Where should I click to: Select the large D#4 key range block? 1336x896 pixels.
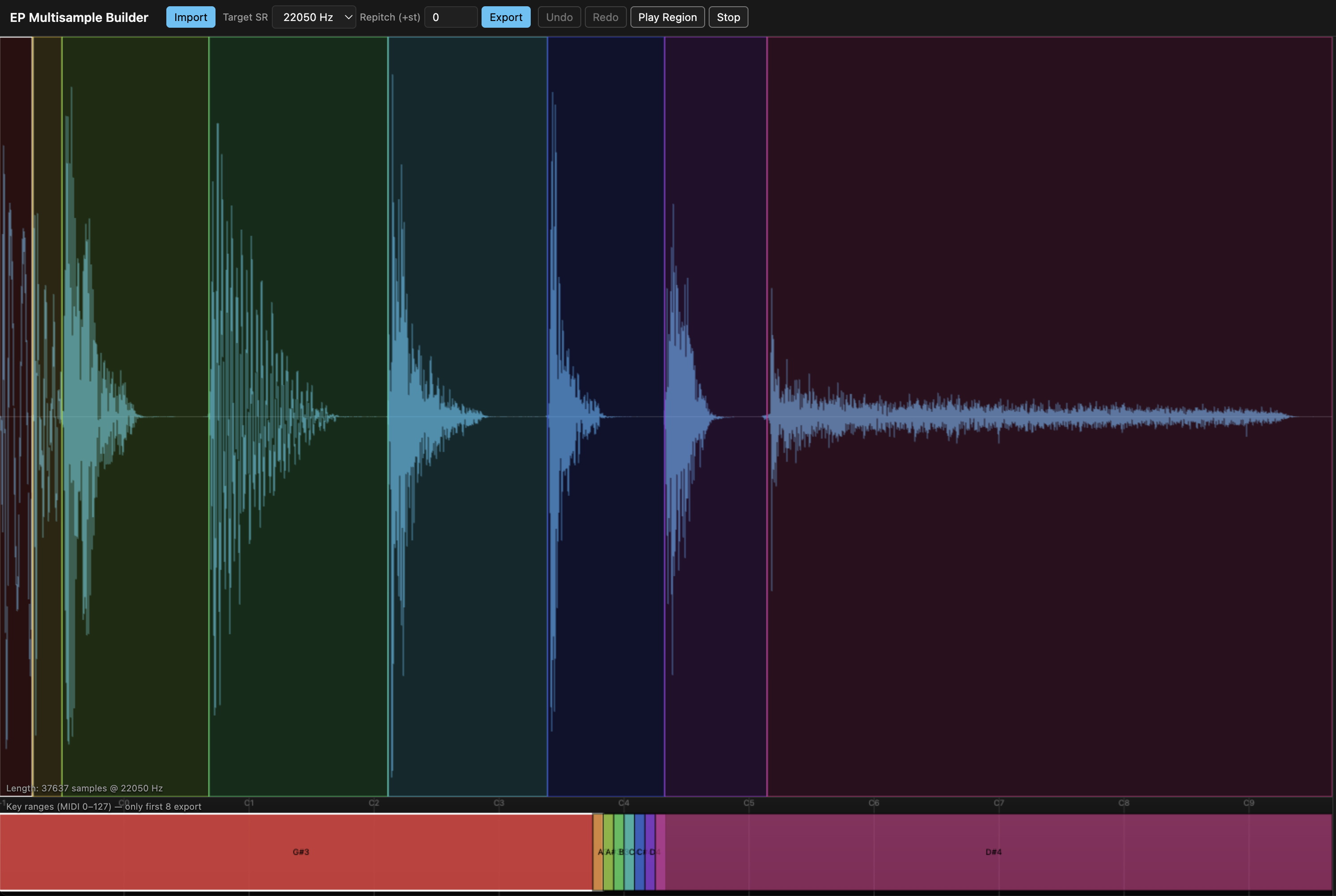coord(993,851)
